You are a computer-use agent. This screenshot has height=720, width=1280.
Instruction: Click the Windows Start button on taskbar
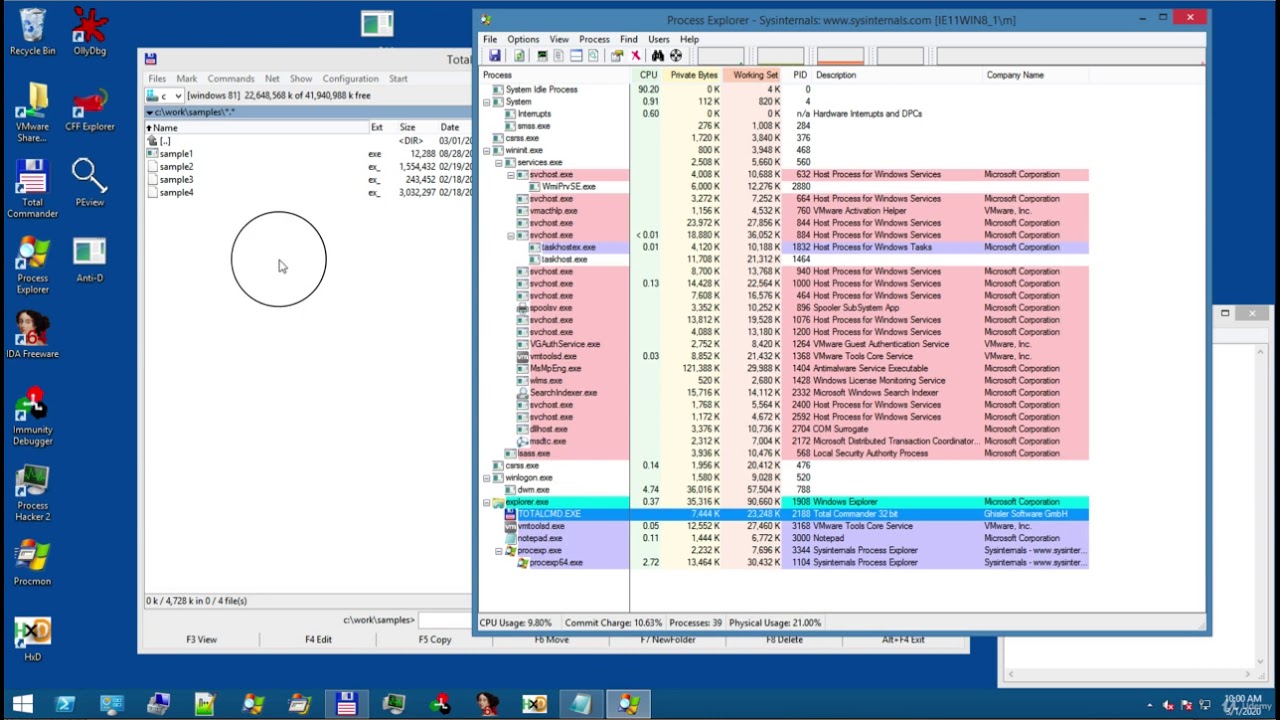click(22, 705)
